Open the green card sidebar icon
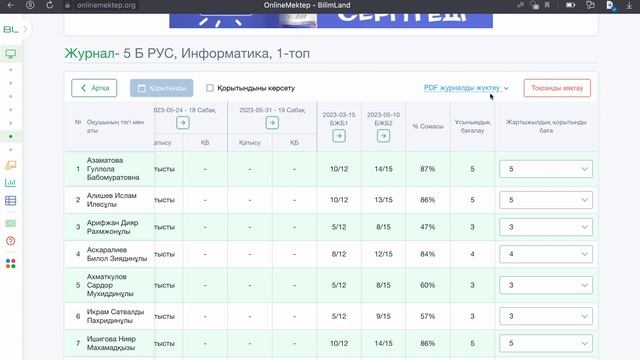 (x=11, y=223)
